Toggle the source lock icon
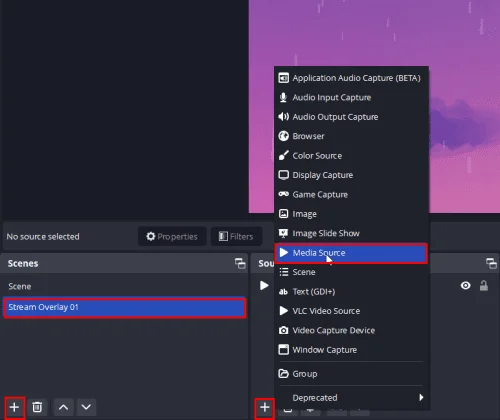The width and height of the screenshot is (500, 420). point(484,286)
